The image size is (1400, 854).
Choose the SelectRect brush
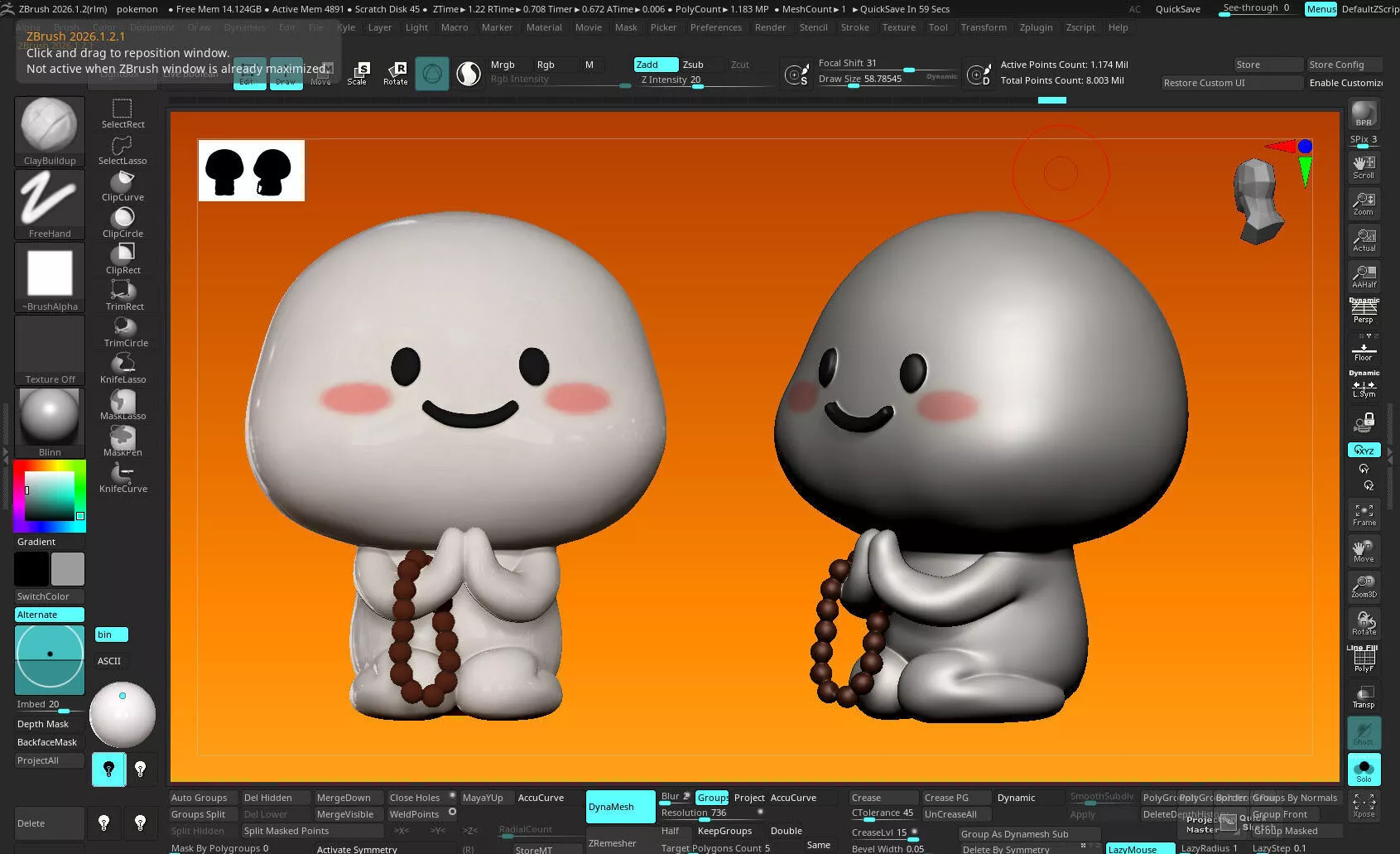(123, 113)
